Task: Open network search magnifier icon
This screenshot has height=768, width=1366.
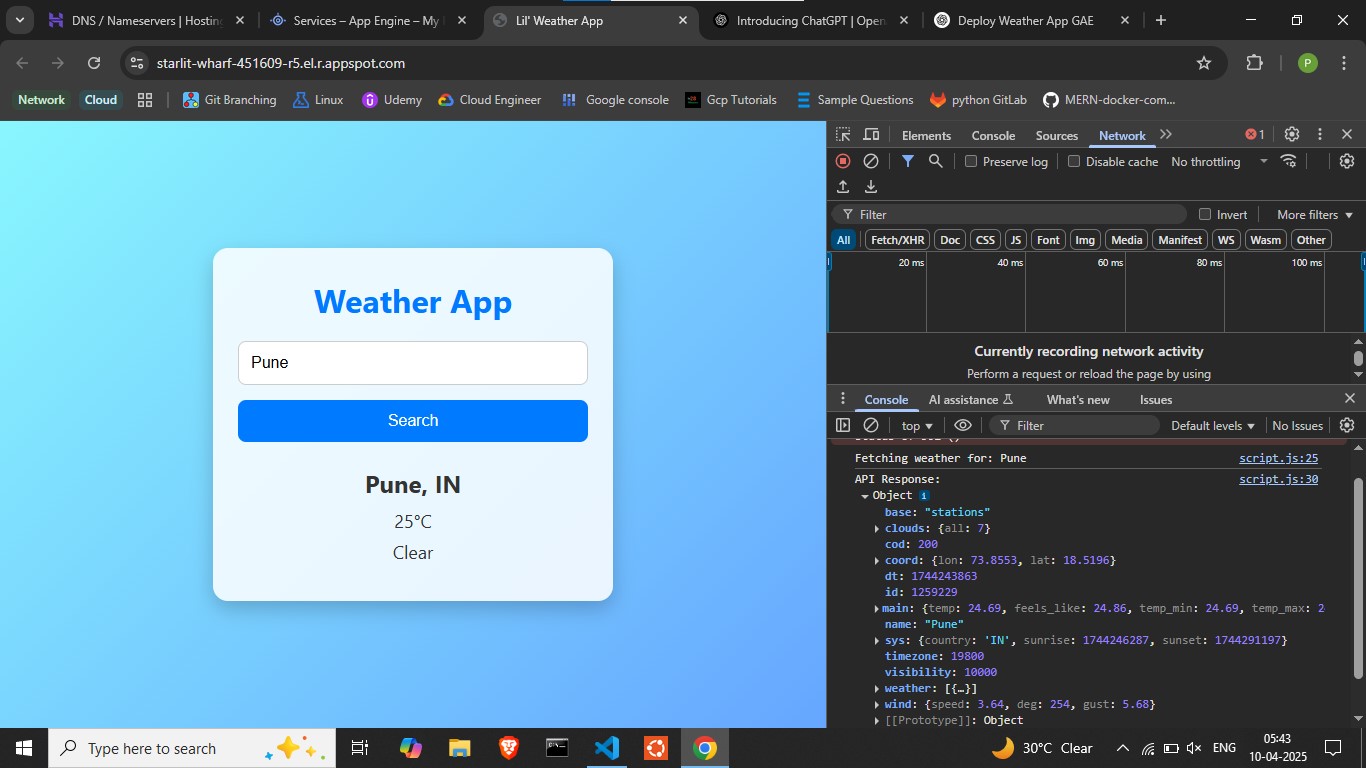Action: click(x=935, y=161)
